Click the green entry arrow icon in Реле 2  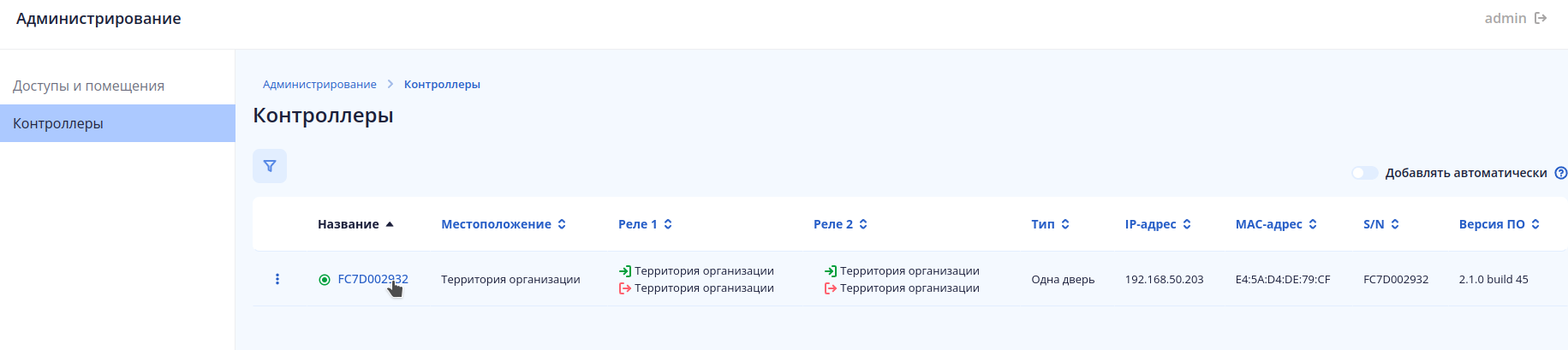[831, 271]
